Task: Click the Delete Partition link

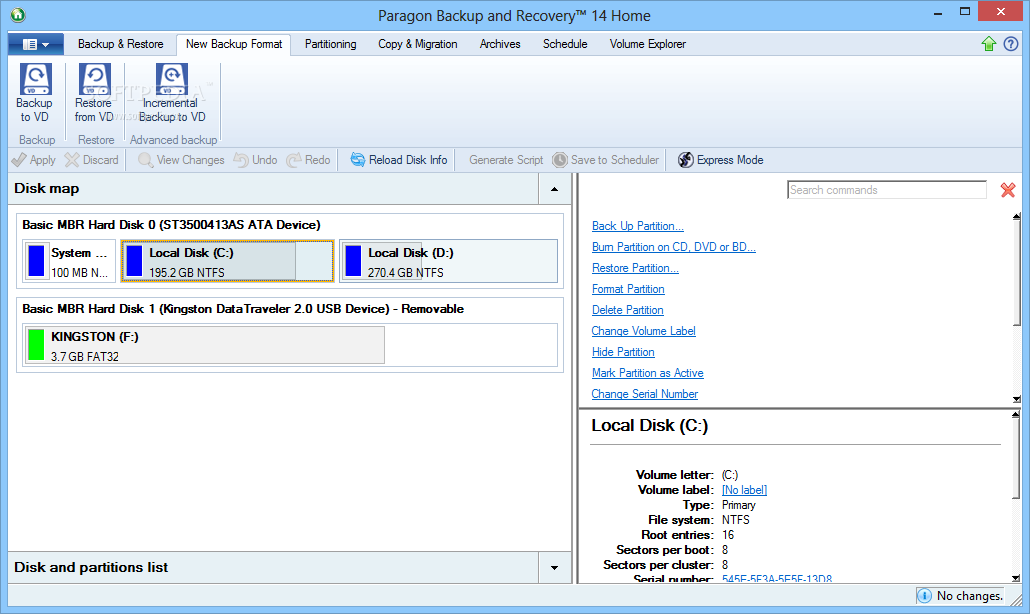Action: 627,310
